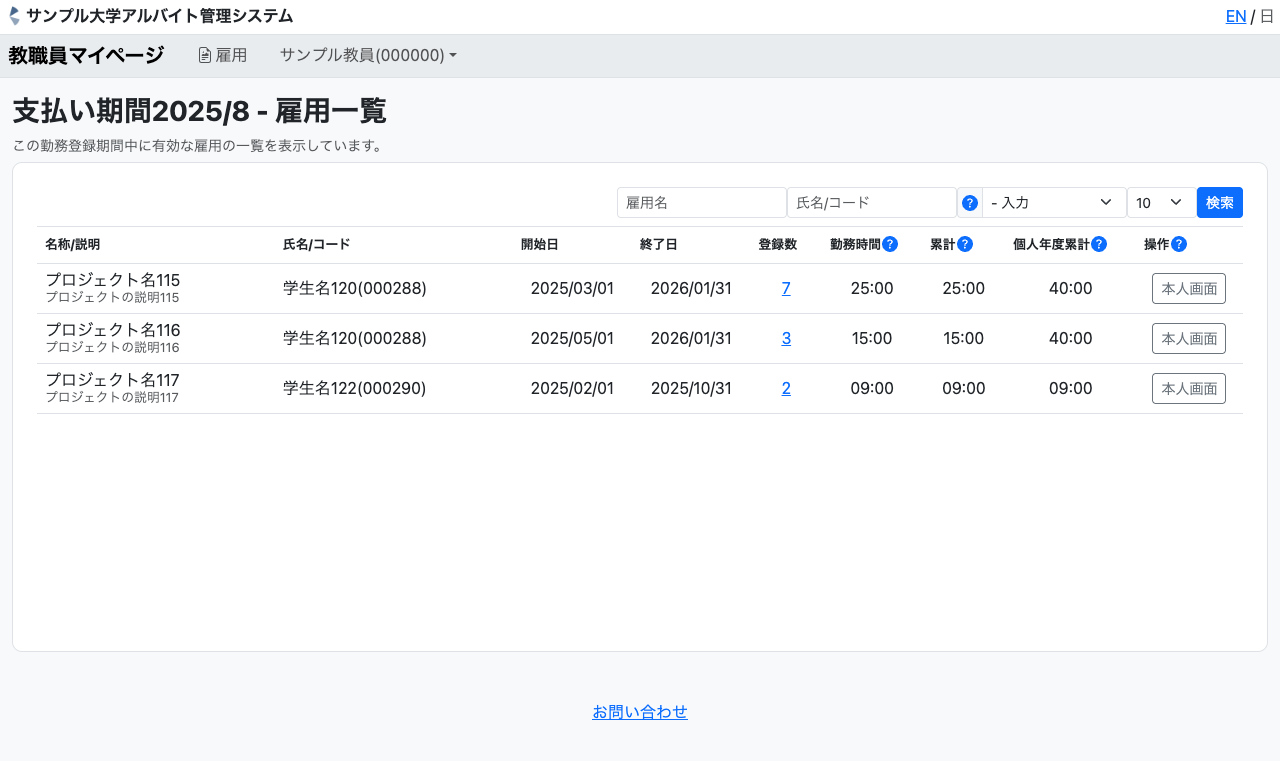Select the プロジェクト名115 name cell

[x=113, y=280]
